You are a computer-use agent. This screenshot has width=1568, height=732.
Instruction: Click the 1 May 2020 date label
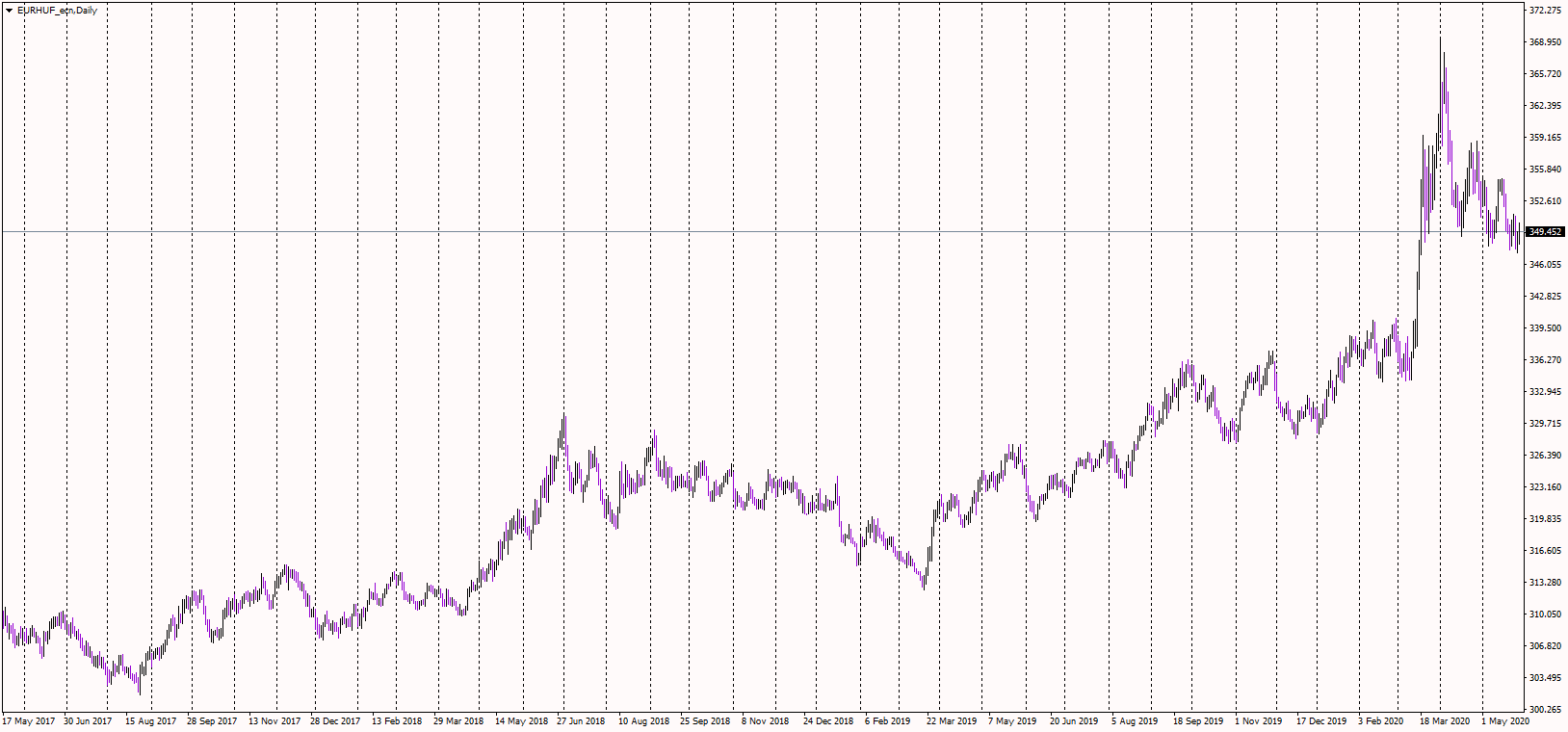1505,721
